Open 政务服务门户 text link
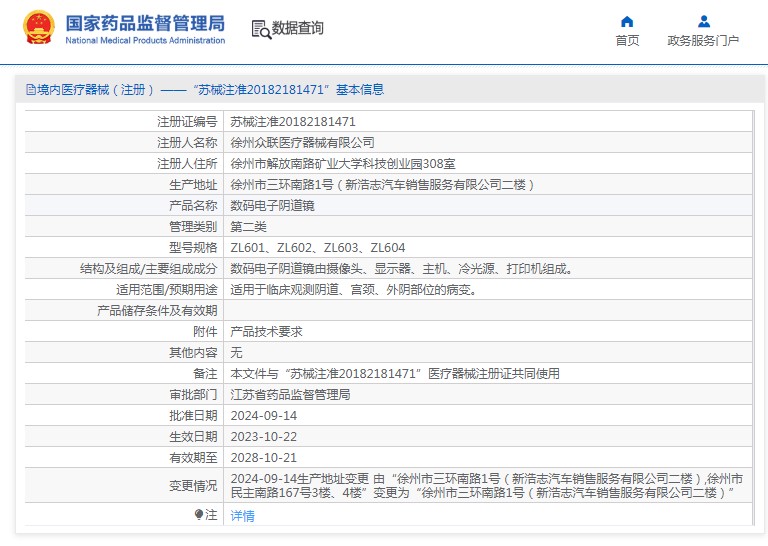 703,41
